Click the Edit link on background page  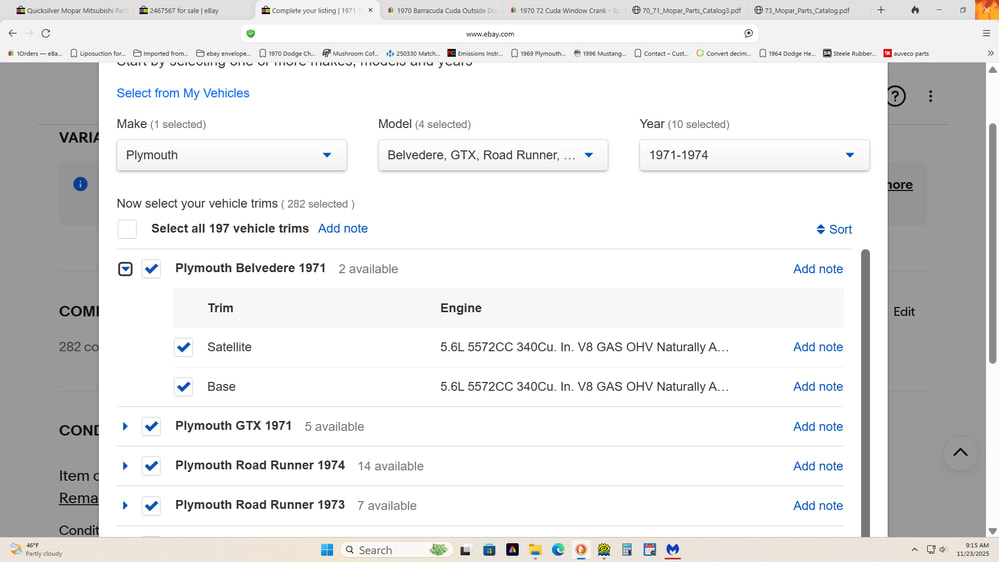coord(903,312)
